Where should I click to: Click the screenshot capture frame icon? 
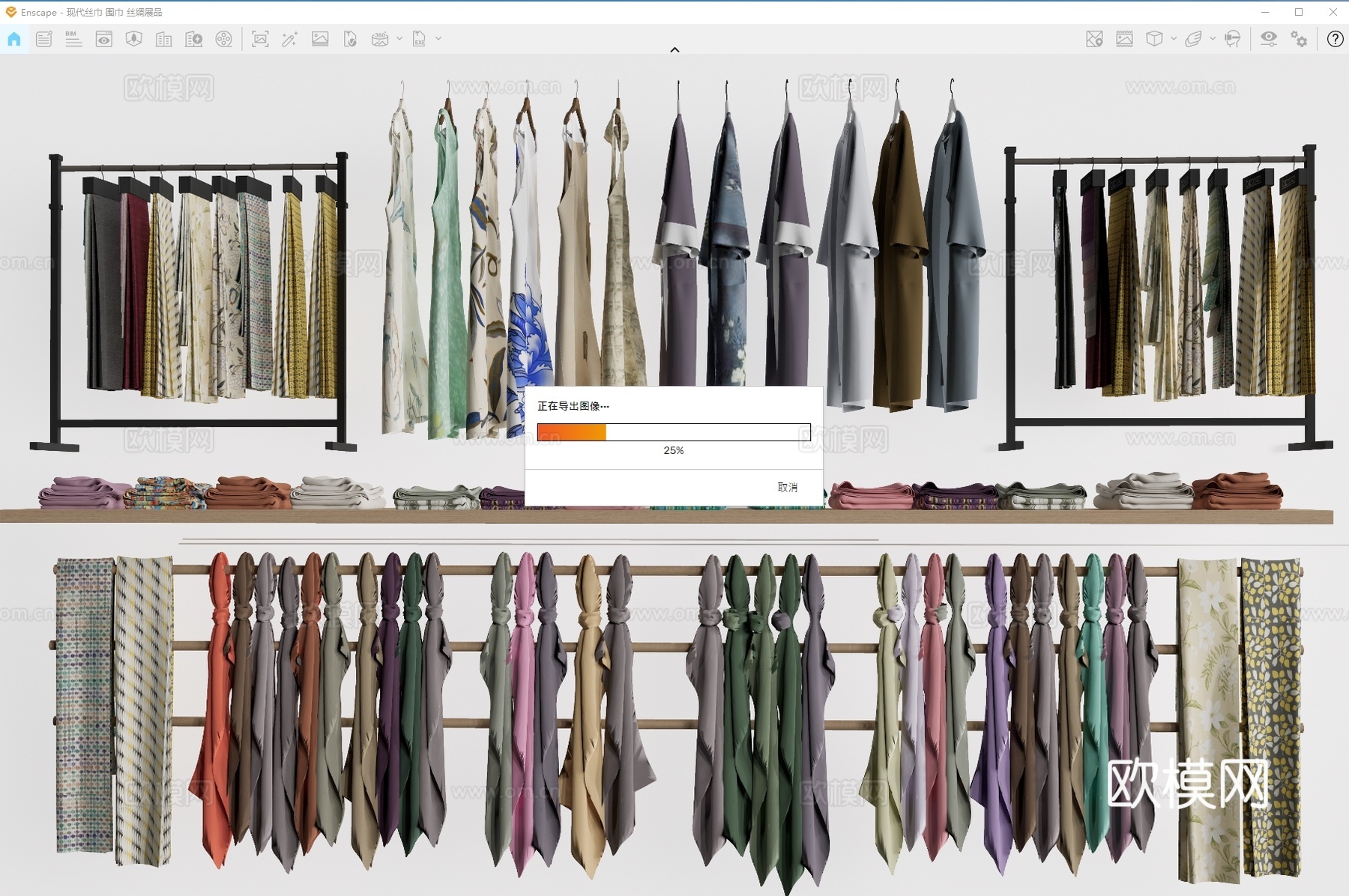click(x=260, y=39)
